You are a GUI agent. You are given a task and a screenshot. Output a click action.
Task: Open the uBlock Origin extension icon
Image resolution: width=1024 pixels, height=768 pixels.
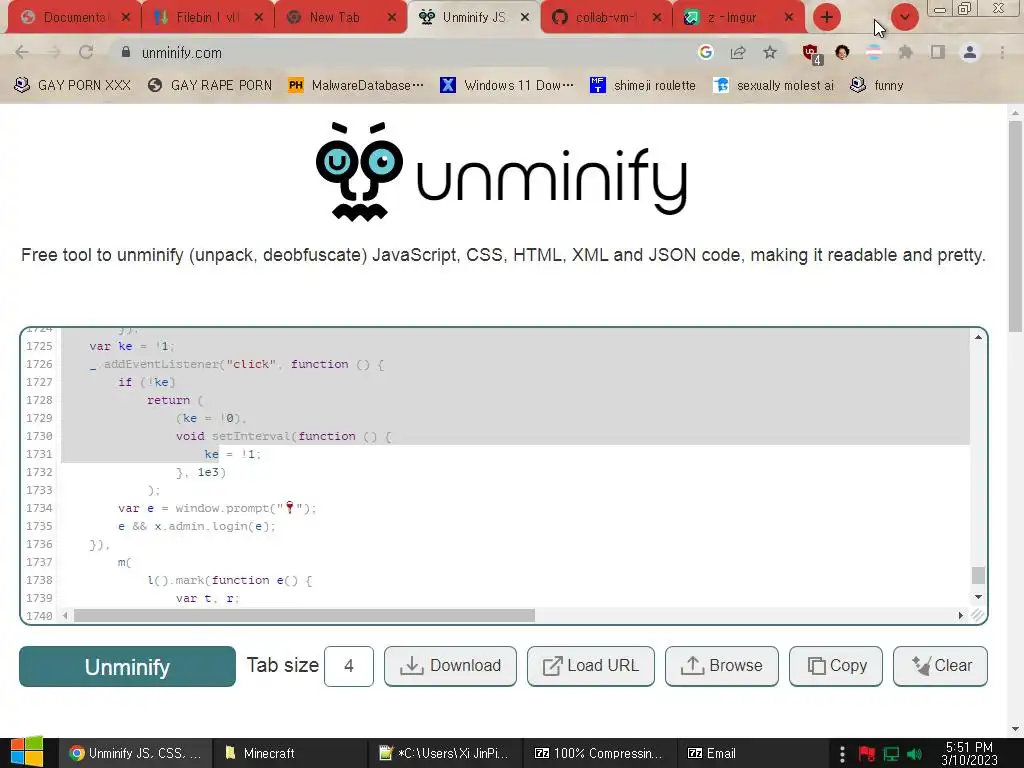(x=812, y=54)
